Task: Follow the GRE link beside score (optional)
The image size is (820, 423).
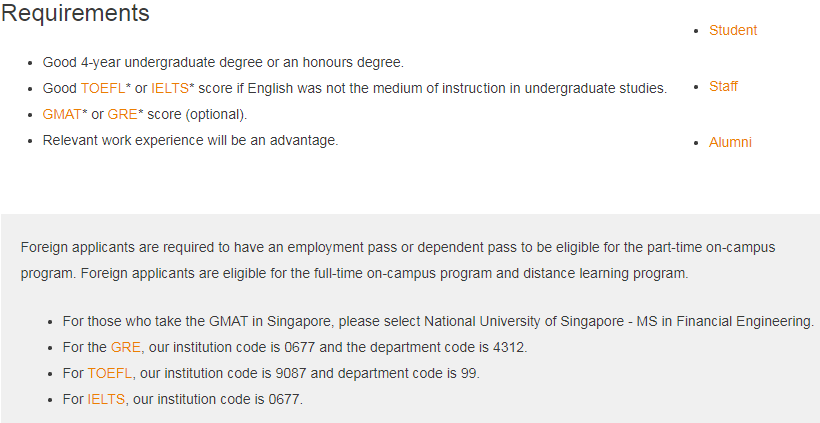Action: [122, 115]
